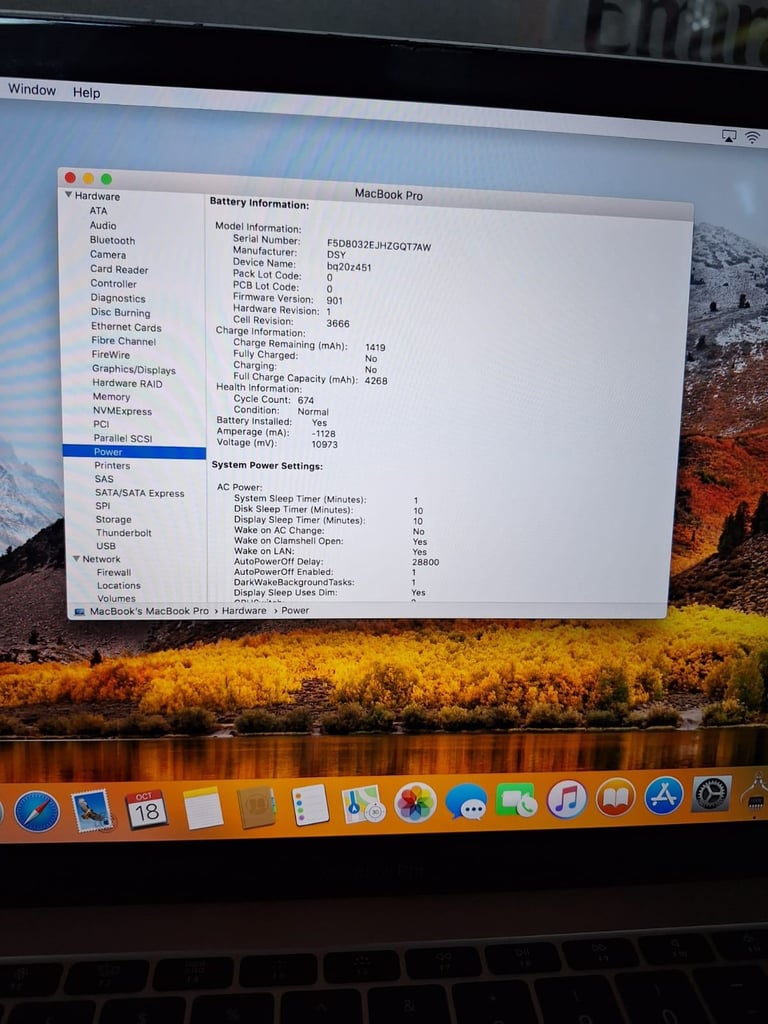
Task: Select Printers in the sidebar
Action: (x=112, y=466)
